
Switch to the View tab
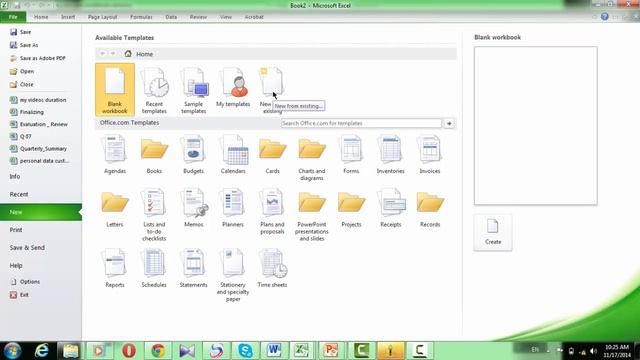(x=226, y=17)
